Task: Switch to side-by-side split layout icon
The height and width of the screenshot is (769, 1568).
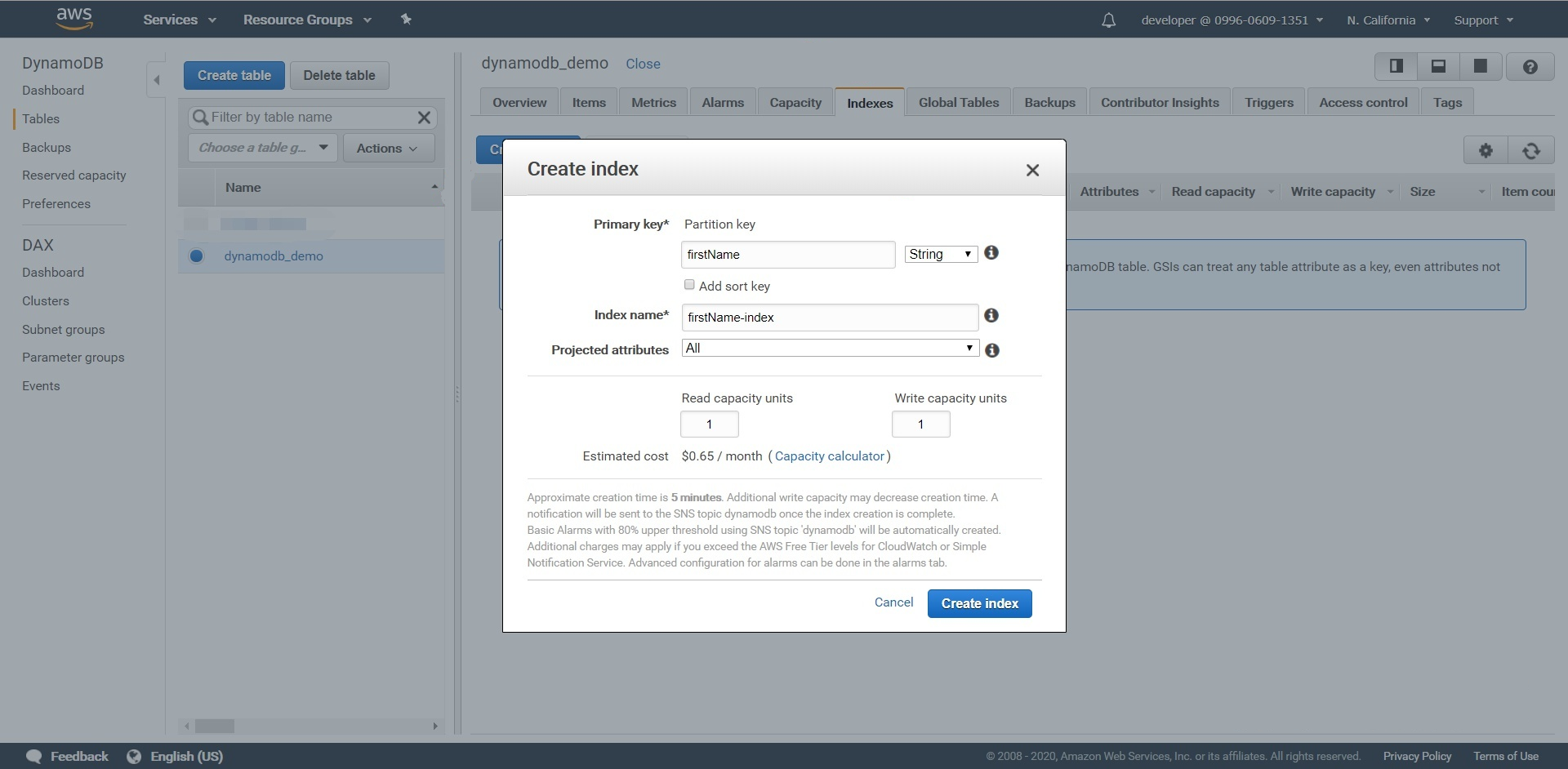Action: 1396,66
